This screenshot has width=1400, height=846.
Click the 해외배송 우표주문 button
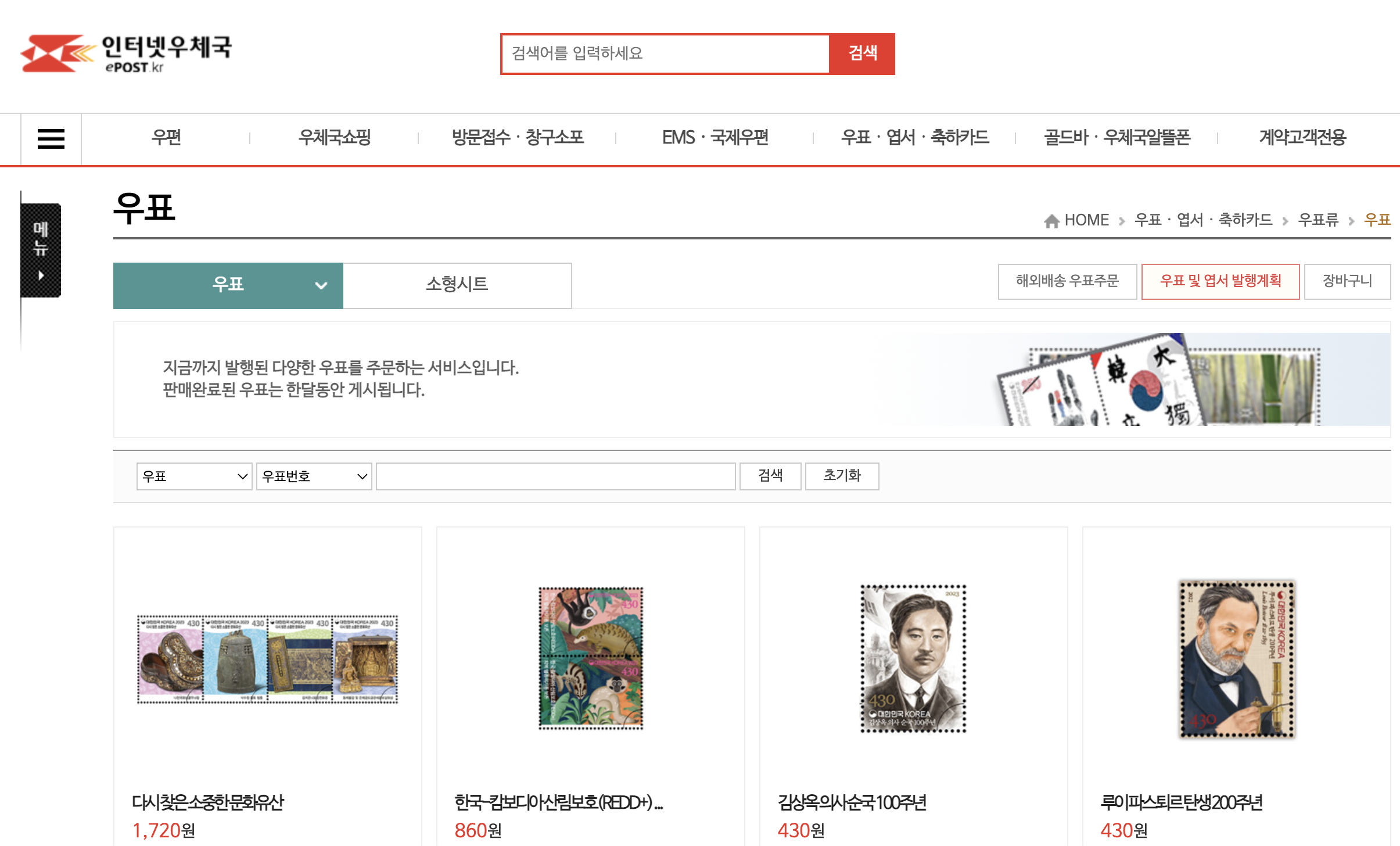coord(1067,281)
